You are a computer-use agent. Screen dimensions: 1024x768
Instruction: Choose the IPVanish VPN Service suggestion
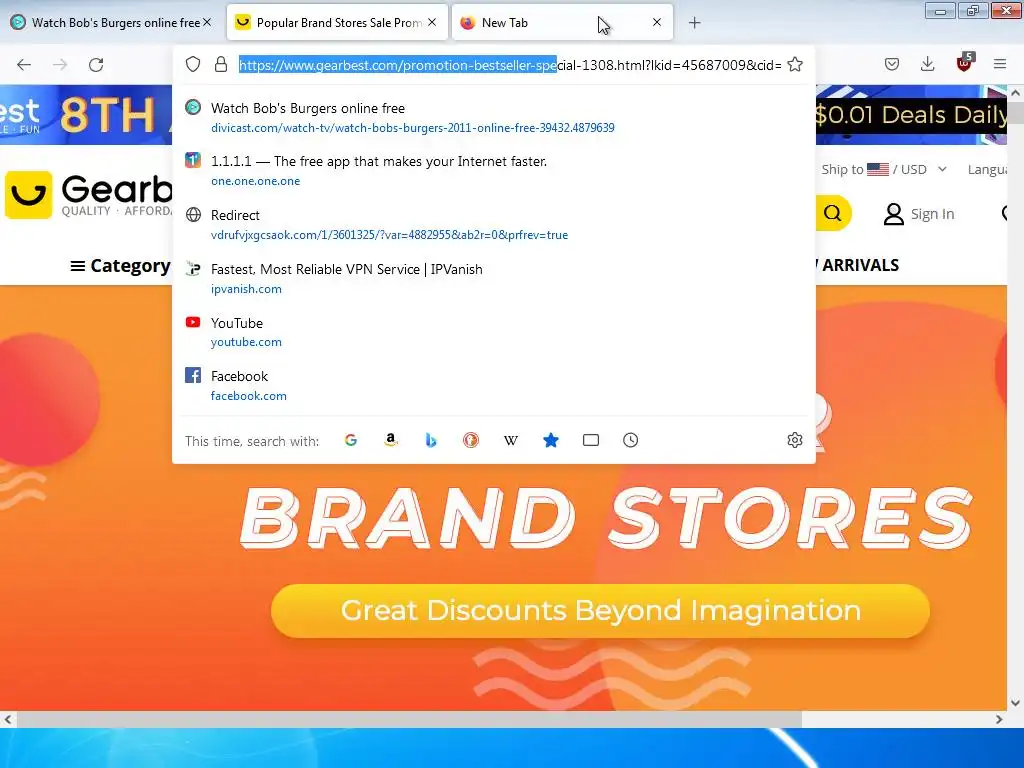click(494, 278)
